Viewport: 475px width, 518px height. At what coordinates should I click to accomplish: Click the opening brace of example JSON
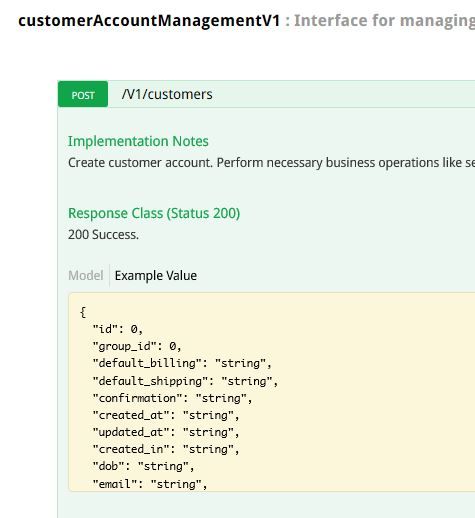pyautogui.click(x=83, y=312)
